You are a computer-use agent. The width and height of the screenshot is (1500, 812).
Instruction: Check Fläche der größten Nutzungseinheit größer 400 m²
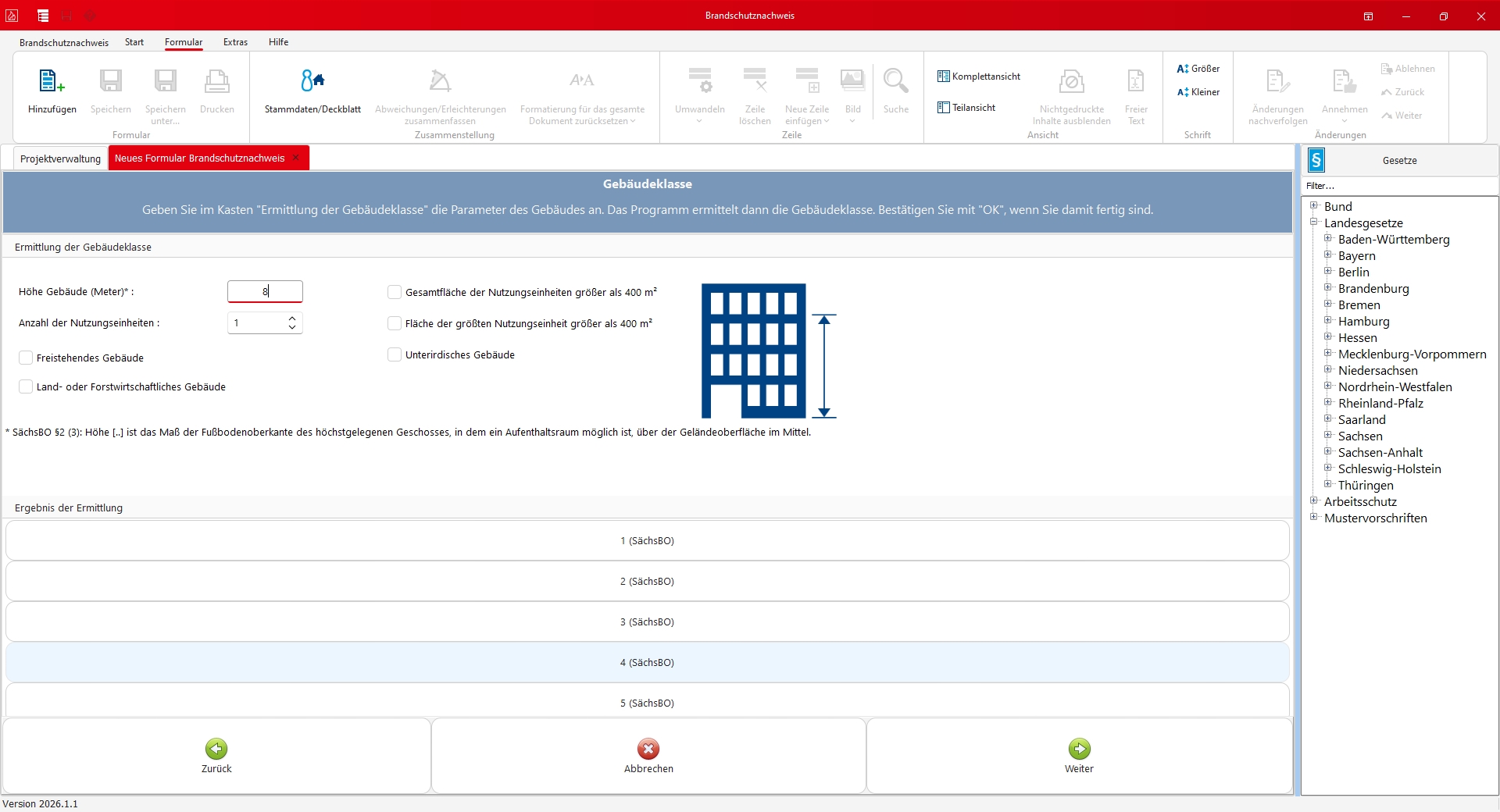[x=395, y=323]
